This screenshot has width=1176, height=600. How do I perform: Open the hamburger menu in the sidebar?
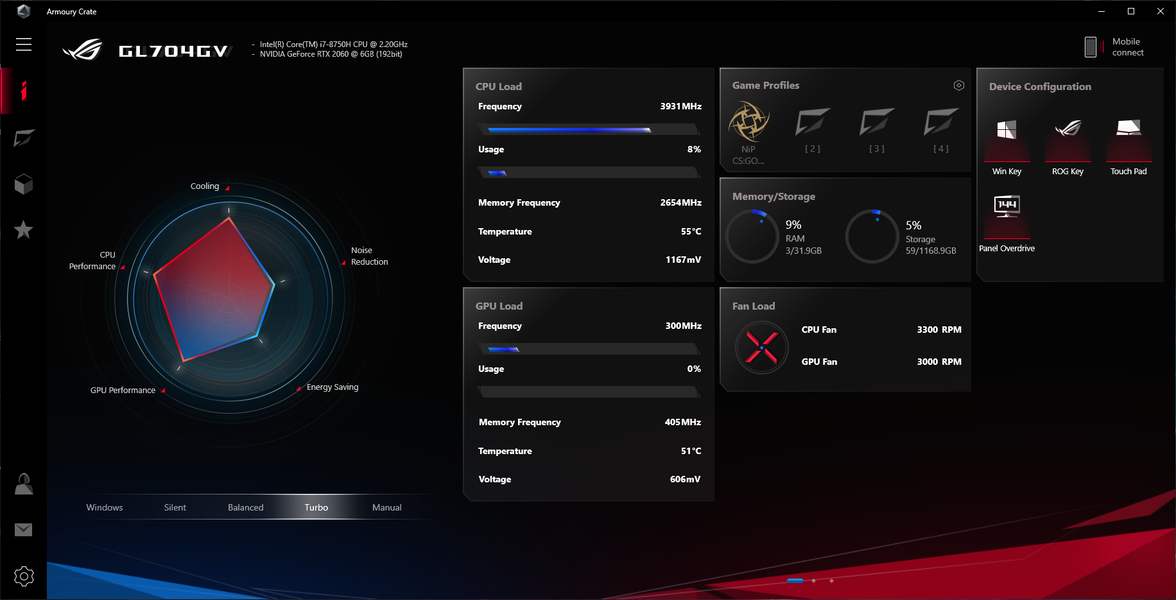tap(24, 44)
